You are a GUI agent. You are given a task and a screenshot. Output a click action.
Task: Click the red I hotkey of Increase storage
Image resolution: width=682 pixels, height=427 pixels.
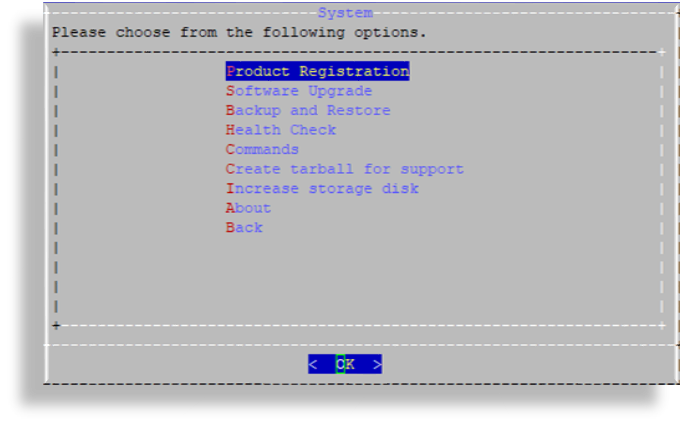coord(230,189)
